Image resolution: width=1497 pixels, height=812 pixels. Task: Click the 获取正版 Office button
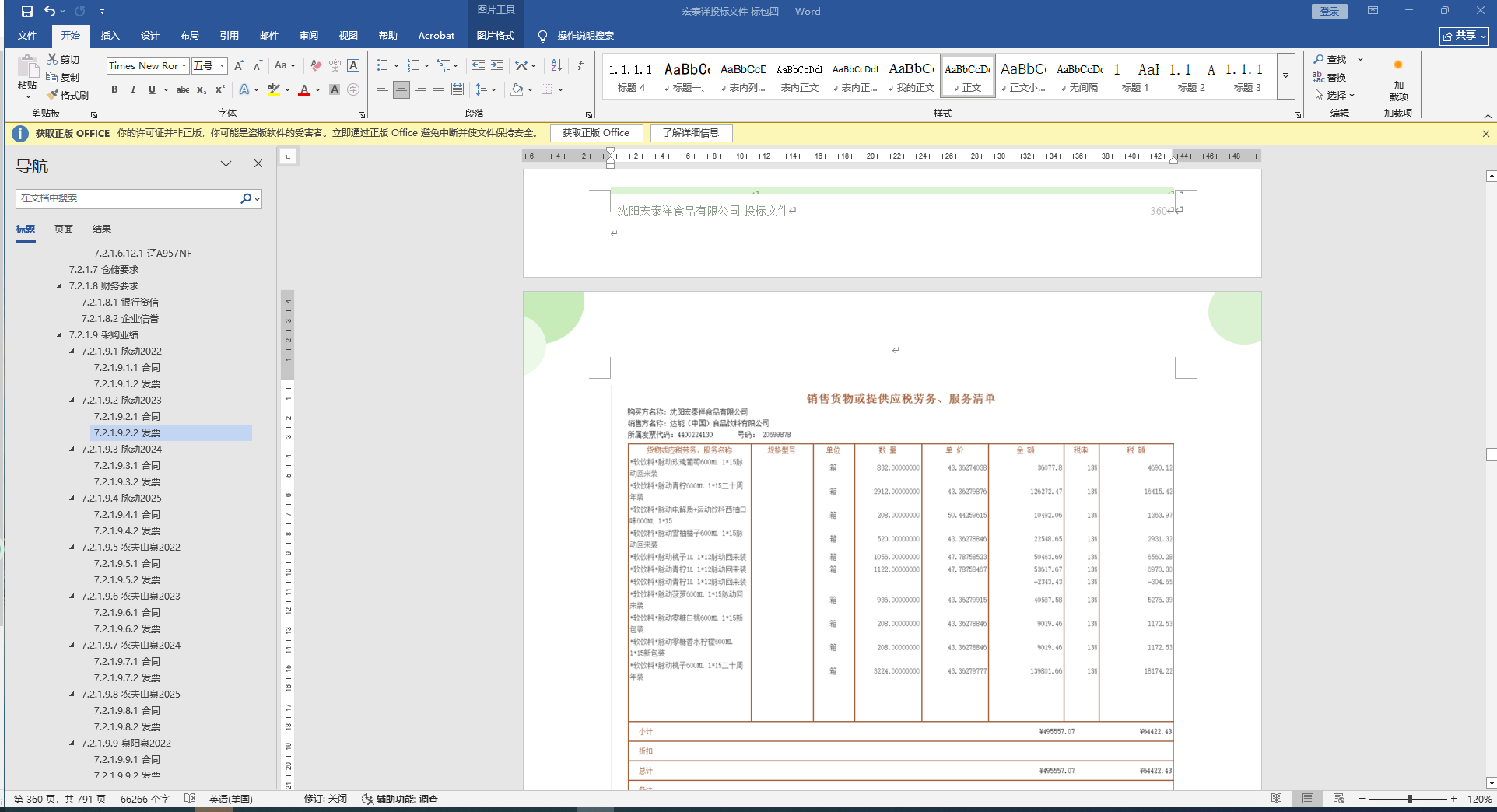pos(596,133)
